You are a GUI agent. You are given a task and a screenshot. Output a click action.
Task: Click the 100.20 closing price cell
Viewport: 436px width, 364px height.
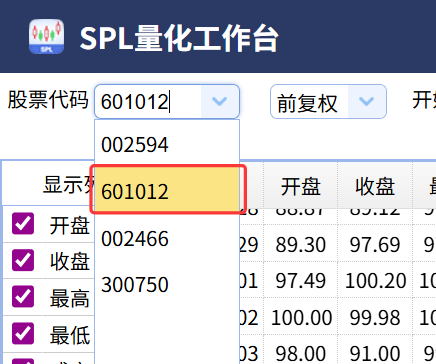coord(375,281)
